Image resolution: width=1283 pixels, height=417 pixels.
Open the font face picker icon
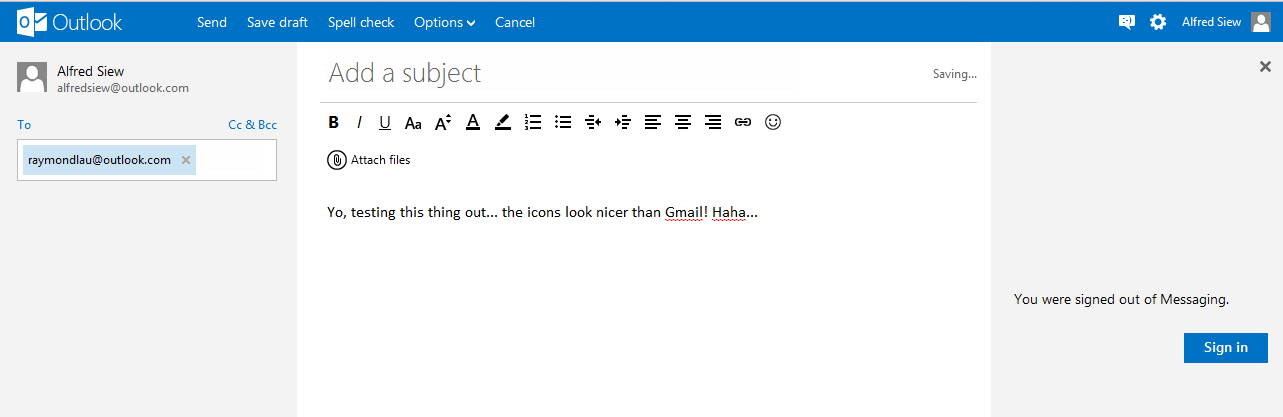(413, 123)
